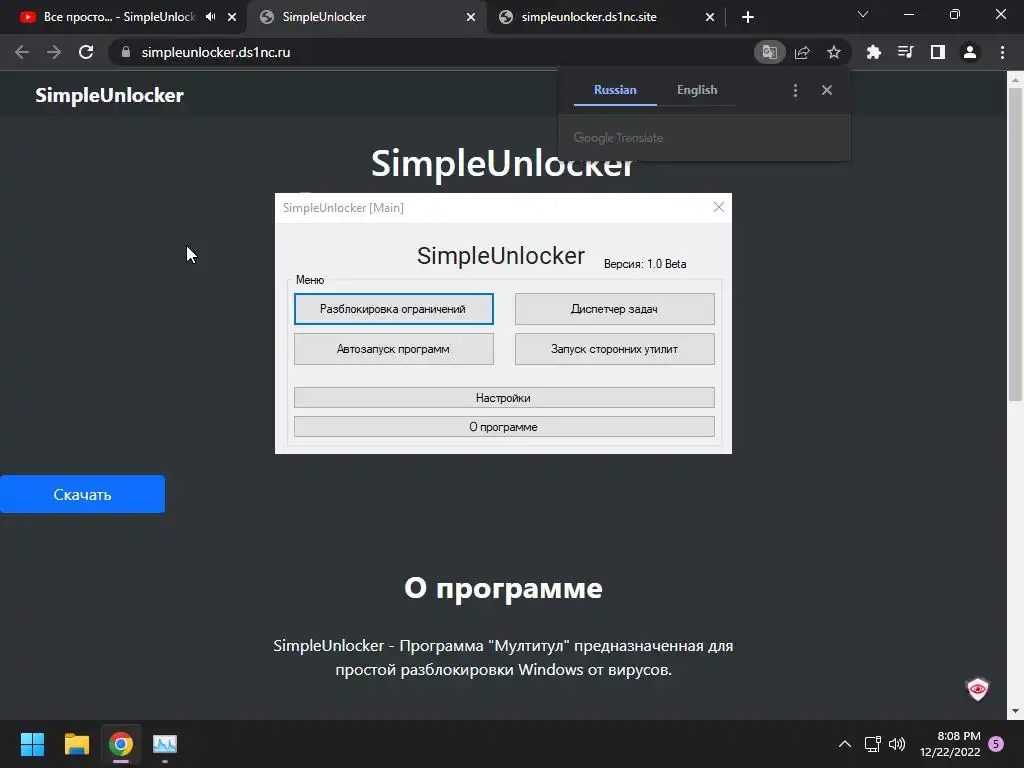1024x768 pixels.
Task: Close the simpleunlocker.ds1nc.site tab
Action: 710,17
